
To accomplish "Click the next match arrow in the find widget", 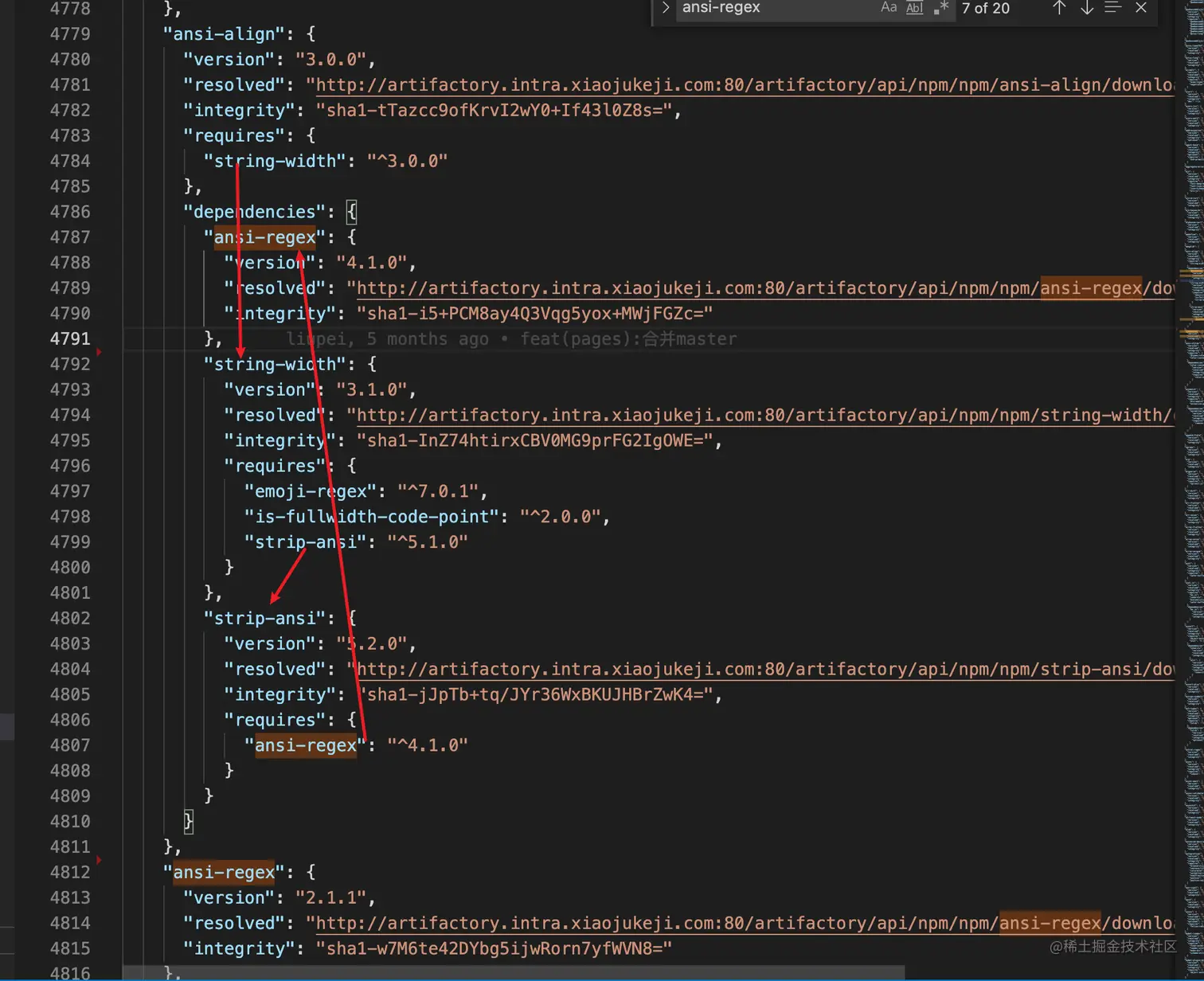I will click(x=1086, y=9).
